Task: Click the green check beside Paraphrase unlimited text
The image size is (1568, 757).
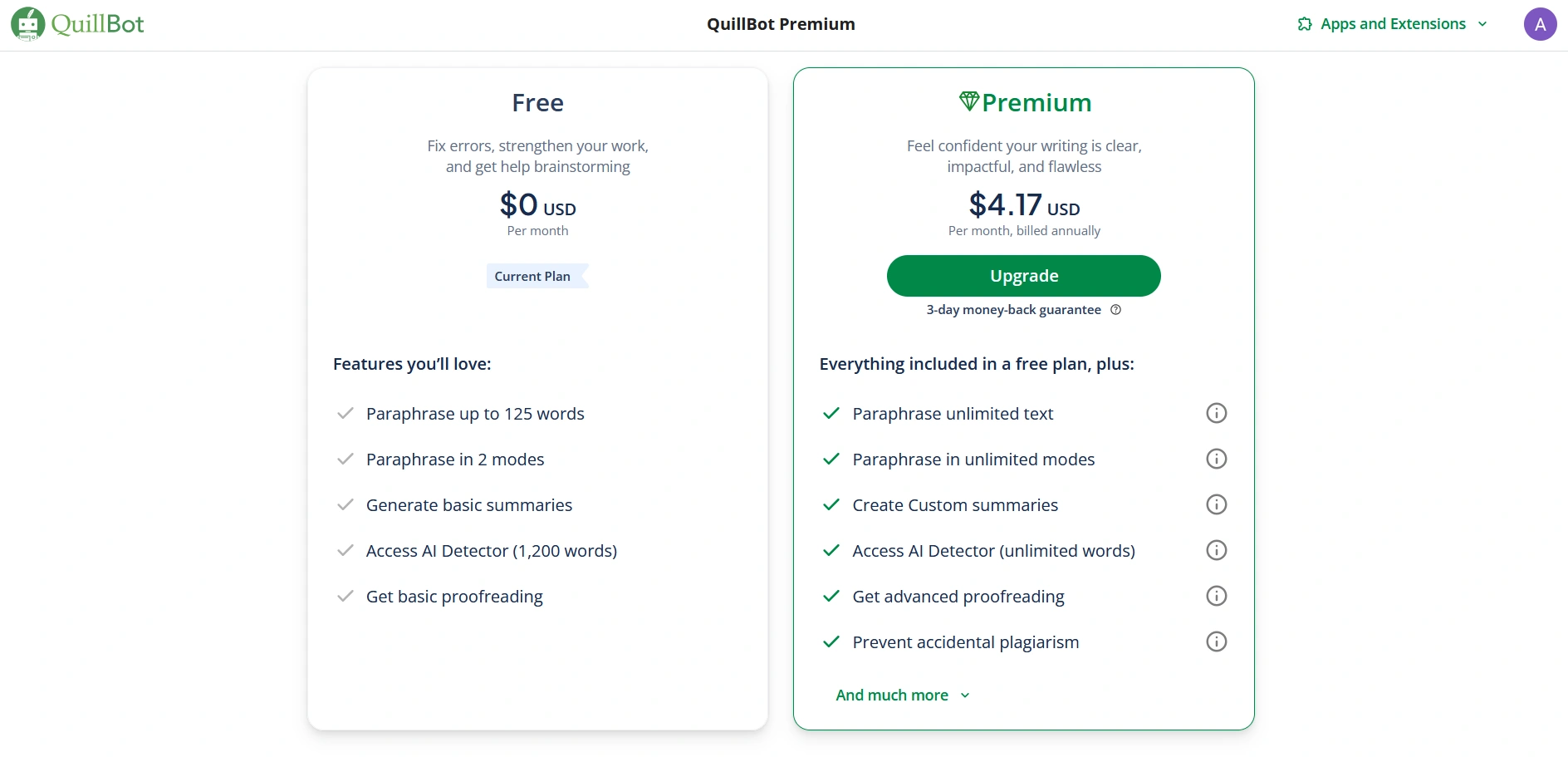Action: coord(831,413)
